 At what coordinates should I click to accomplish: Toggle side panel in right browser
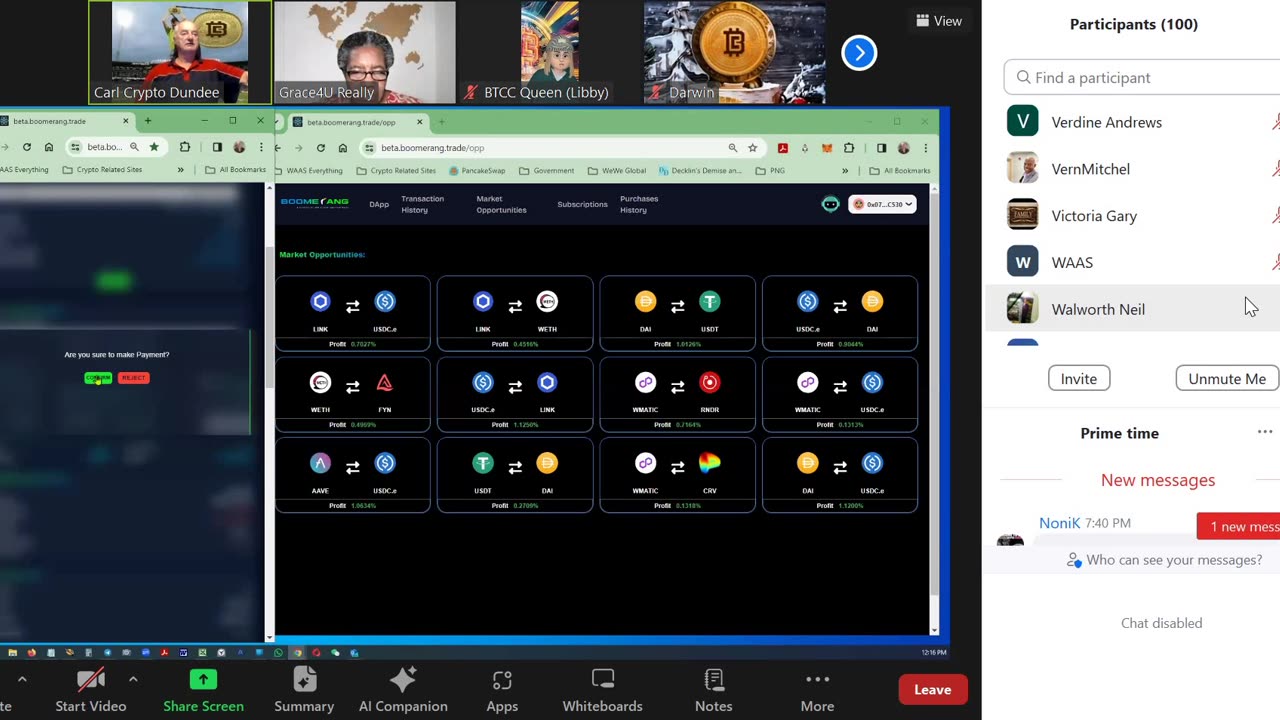pyautogui.click(x=881, y=147)
